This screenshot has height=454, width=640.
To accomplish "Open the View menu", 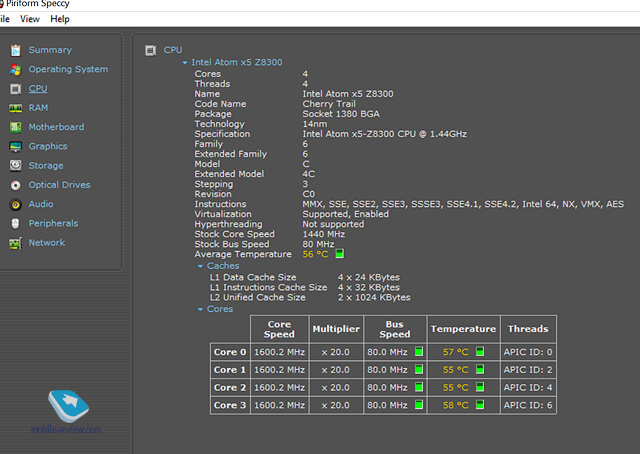I will (30, 19).
